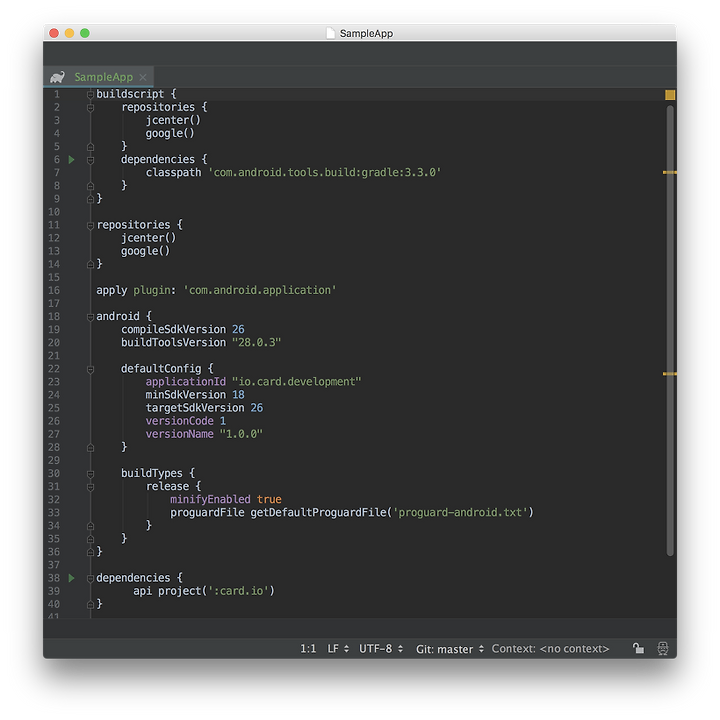720x720 pixels.
Task: Click the inspector Hector icon in status bar
Action: click(663, 648)
